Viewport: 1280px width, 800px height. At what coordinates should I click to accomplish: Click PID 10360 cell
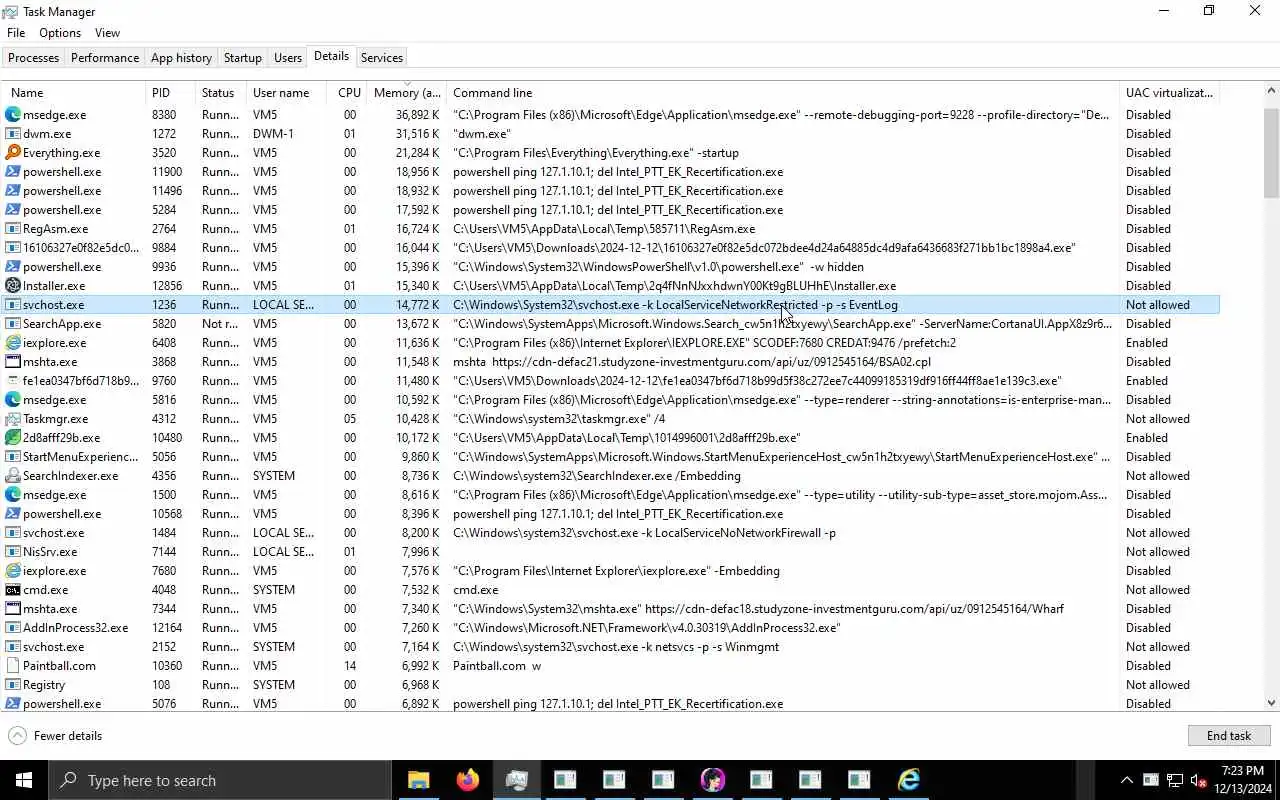[x=167, y=666]
